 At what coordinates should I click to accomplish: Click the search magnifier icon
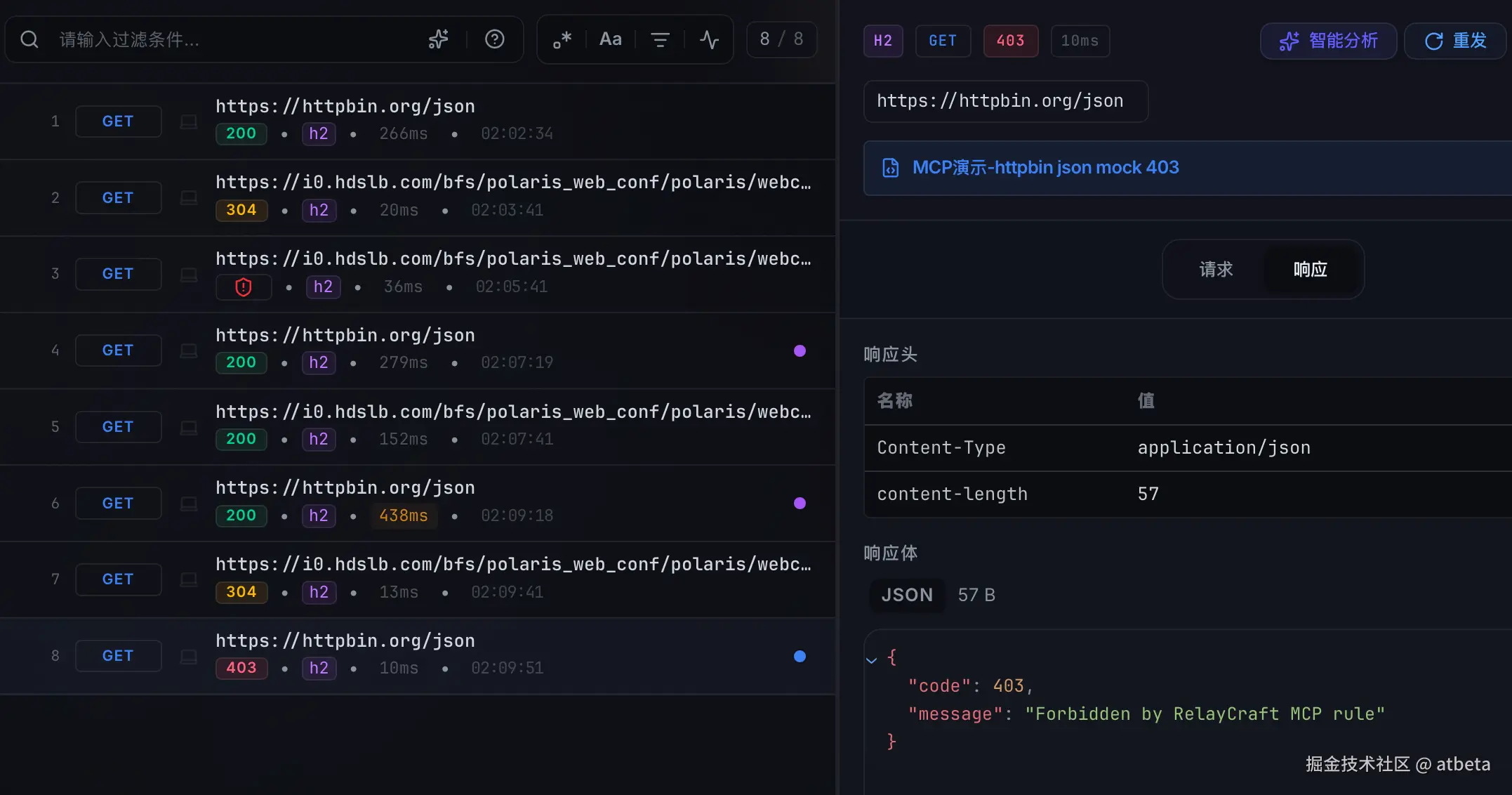click(29, 39)
